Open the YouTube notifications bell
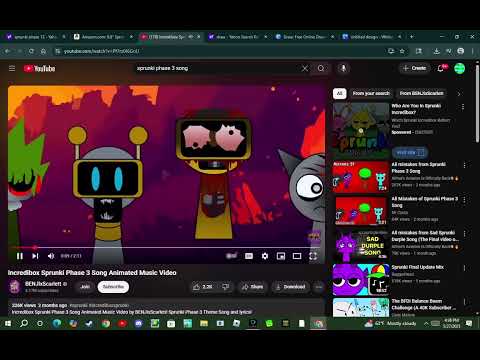This screenshot has width=480, height=360. click(x=441, y=68)
